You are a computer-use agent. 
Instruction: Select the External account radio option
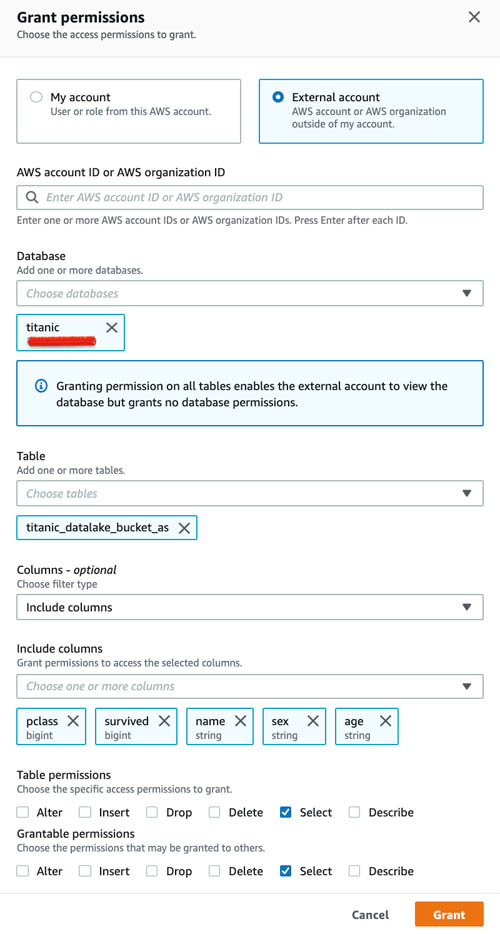pos(278,97)
